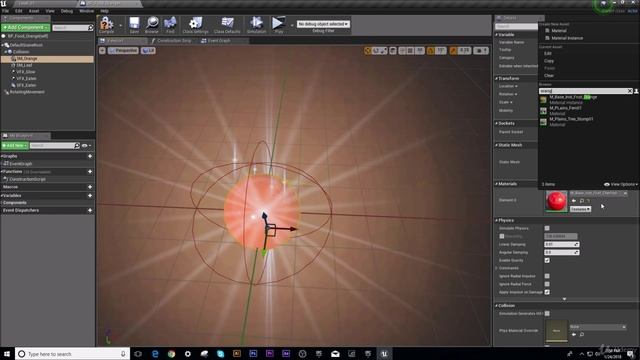Open the Textures dropdown under Element 0

(580, 209)
